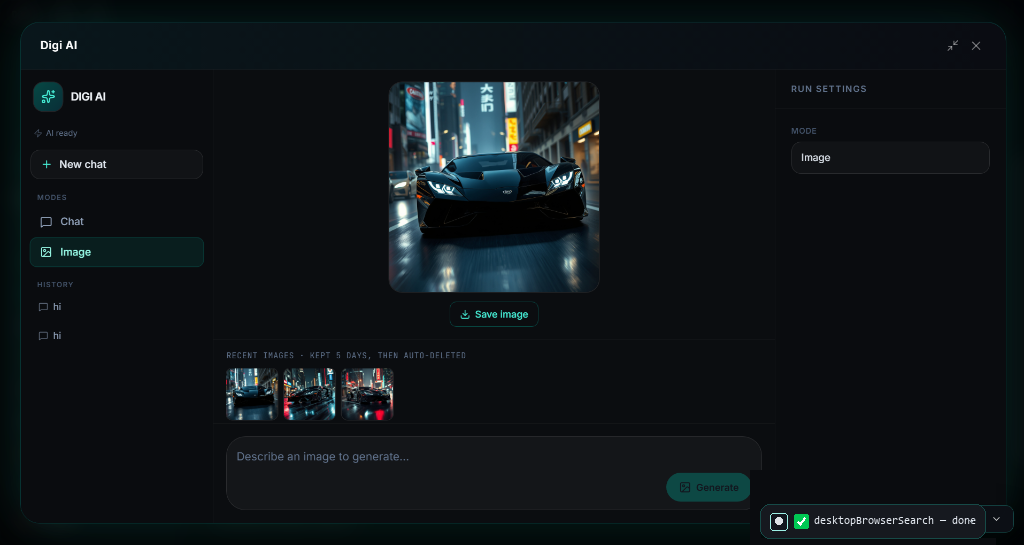Click the 'AI ready' status text
This screenshot has height=545, width=1024.
tap(61, 133)
